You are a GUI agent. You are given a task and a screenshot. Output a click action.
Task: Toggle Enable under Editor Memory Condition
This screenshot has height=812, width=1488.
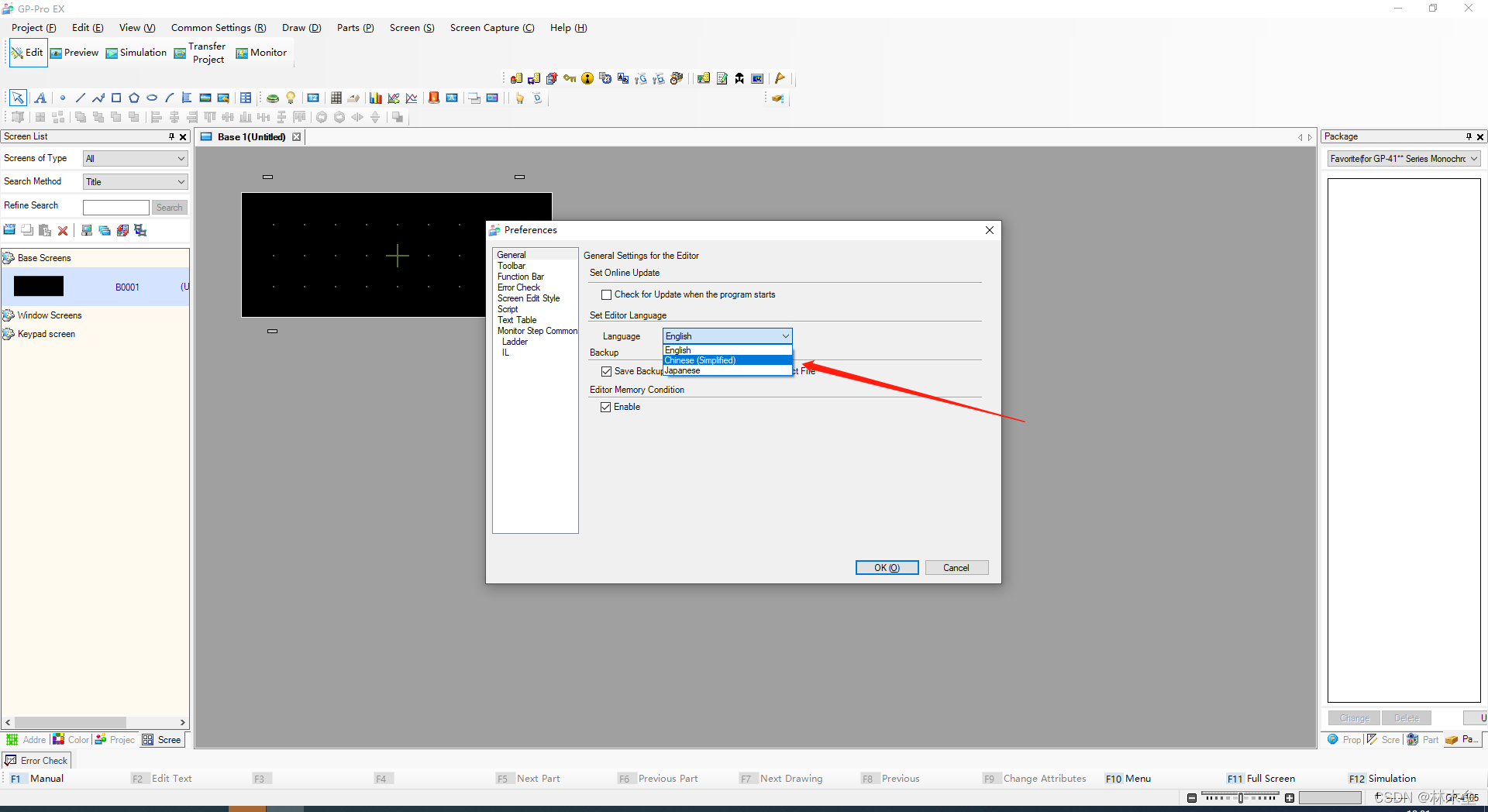pos(606,408)
